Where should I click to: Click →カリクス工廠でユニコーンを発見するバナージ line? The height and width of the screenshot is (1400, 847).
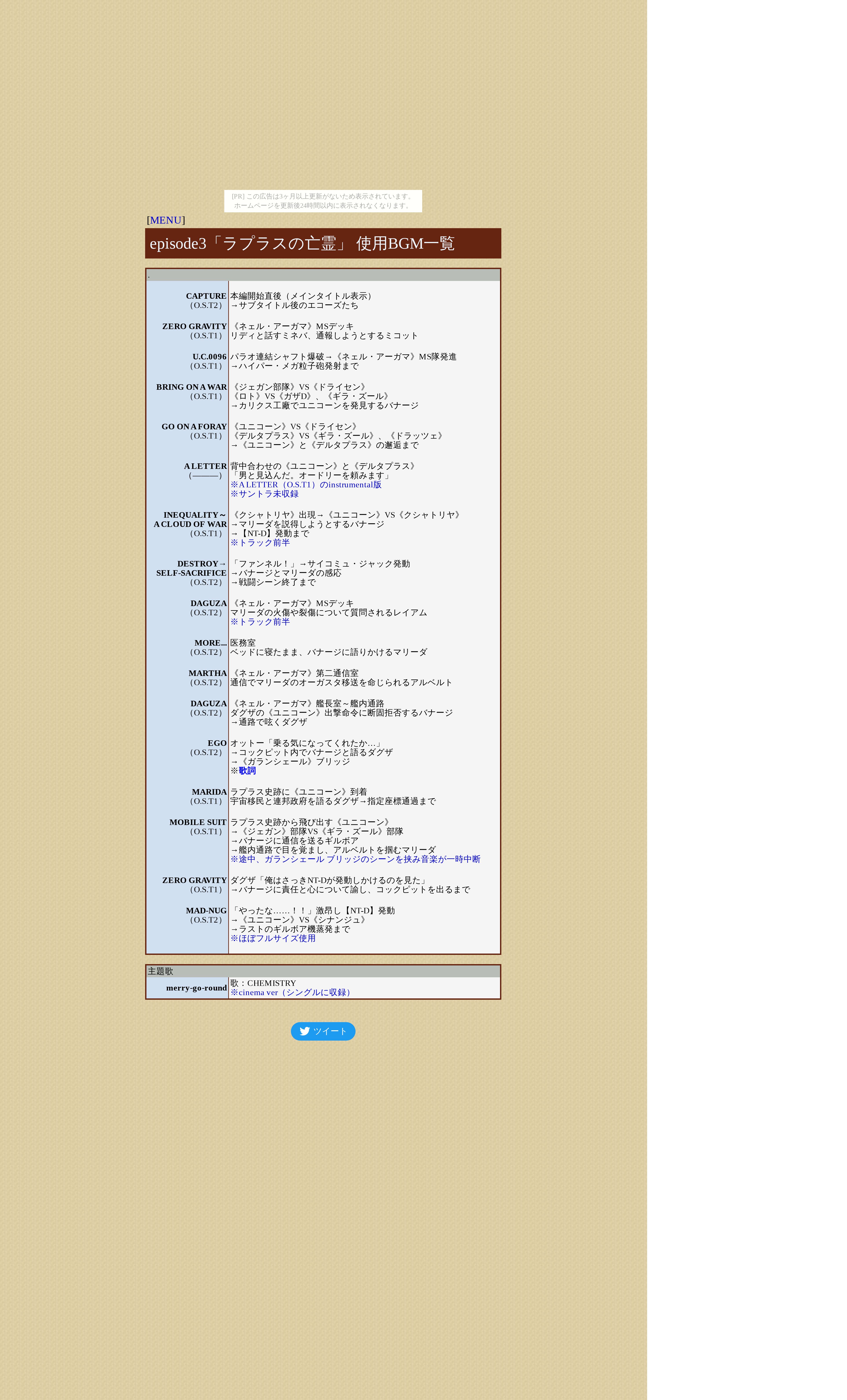[x=325, y=406]
